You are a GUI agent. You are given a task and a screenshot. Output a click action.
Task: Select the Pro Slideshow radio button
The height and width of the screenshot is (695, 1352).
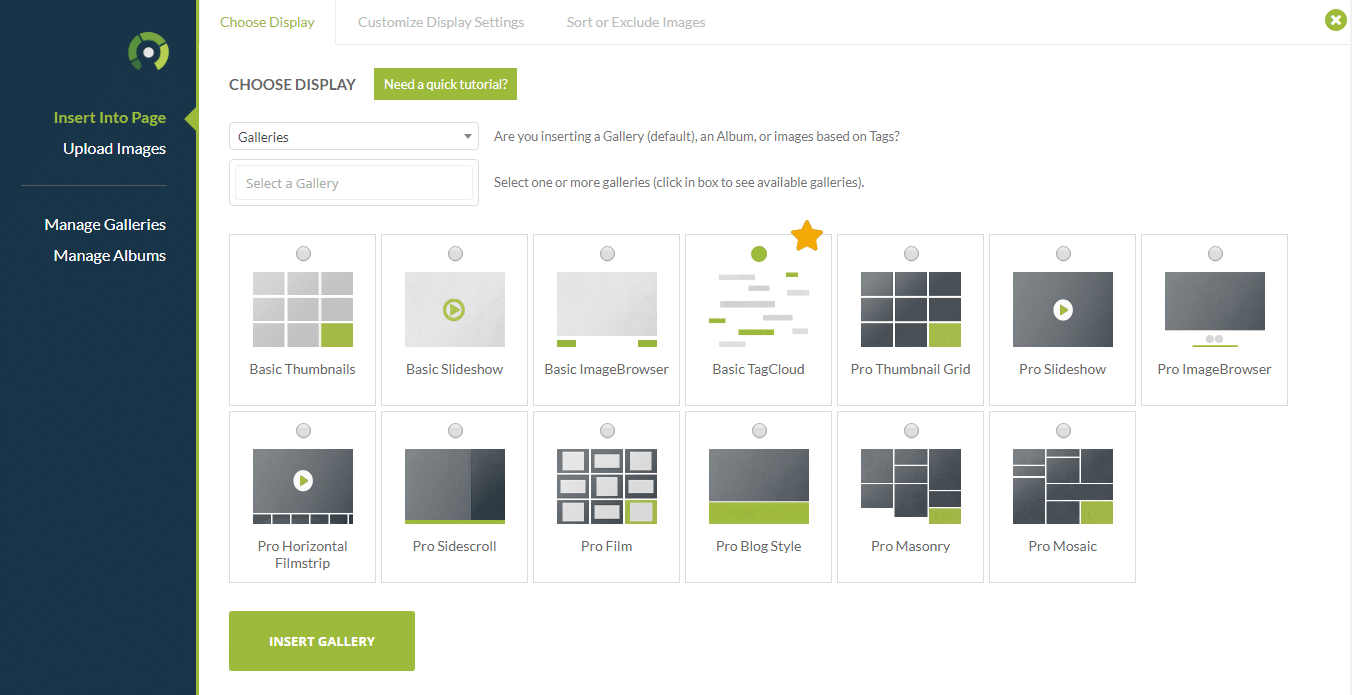click(x=1063, y=254)
